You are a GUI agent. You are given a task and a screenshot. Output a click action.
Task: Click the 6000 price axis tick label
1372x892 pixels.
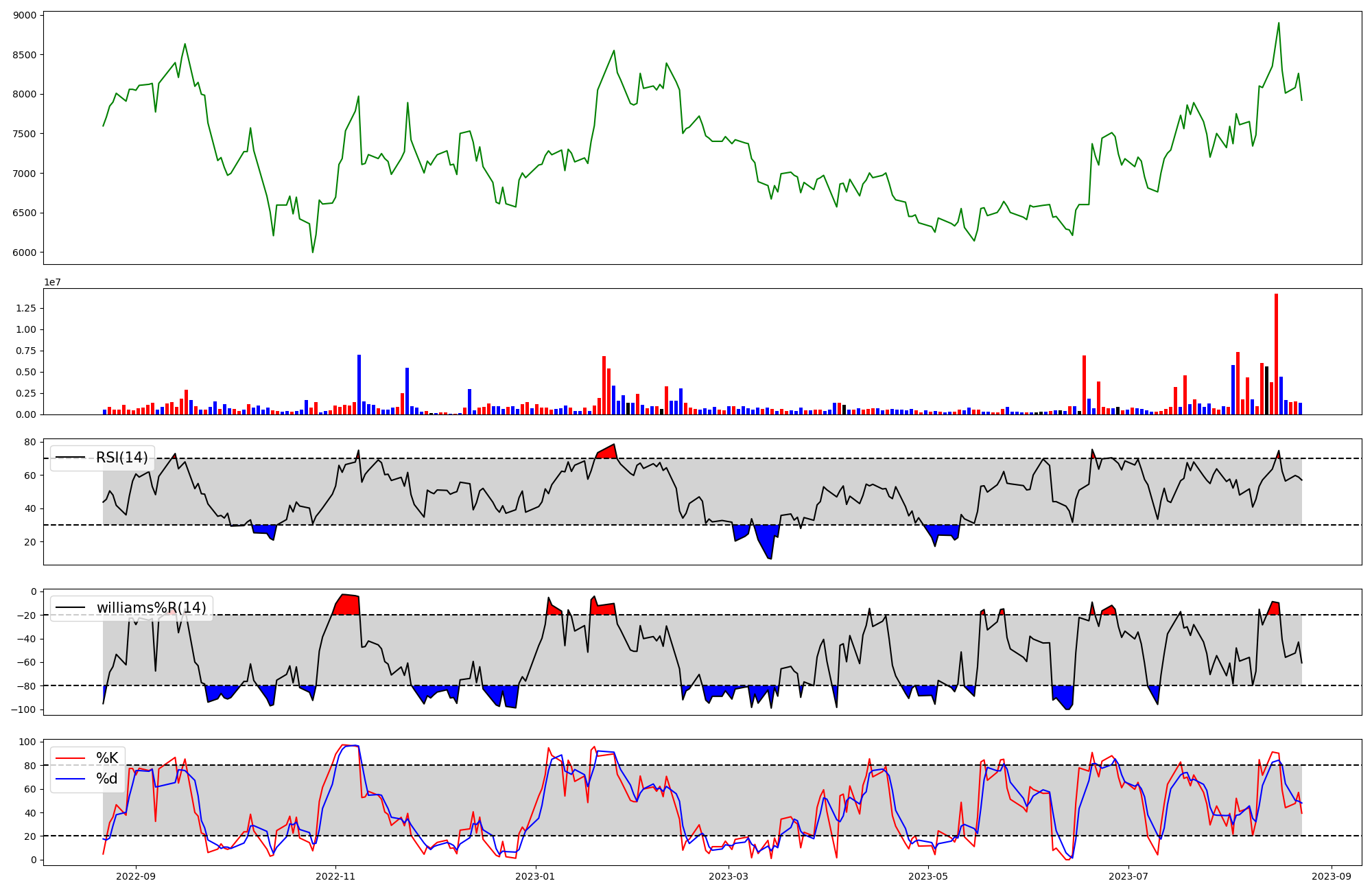(x=25, y=253)
